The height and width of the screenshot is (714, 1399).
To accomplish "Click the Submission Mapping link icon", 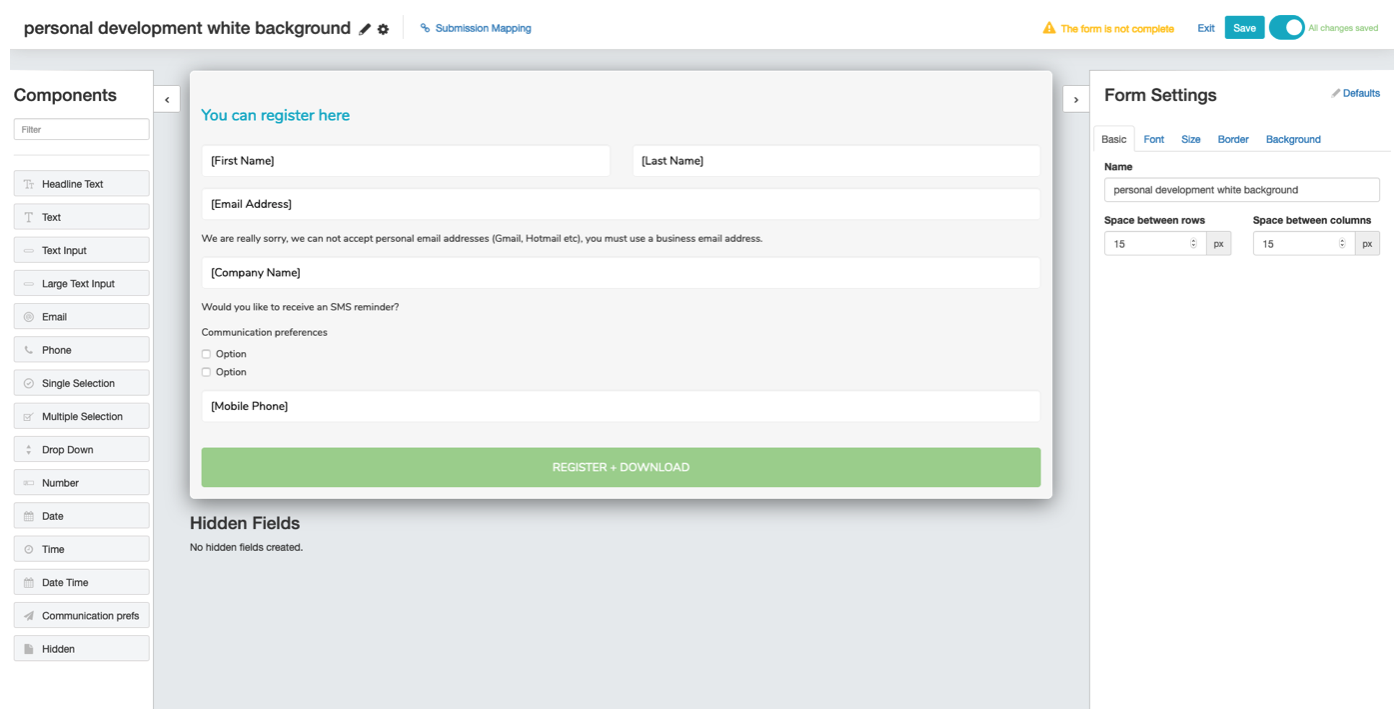I will click(425, 28).
